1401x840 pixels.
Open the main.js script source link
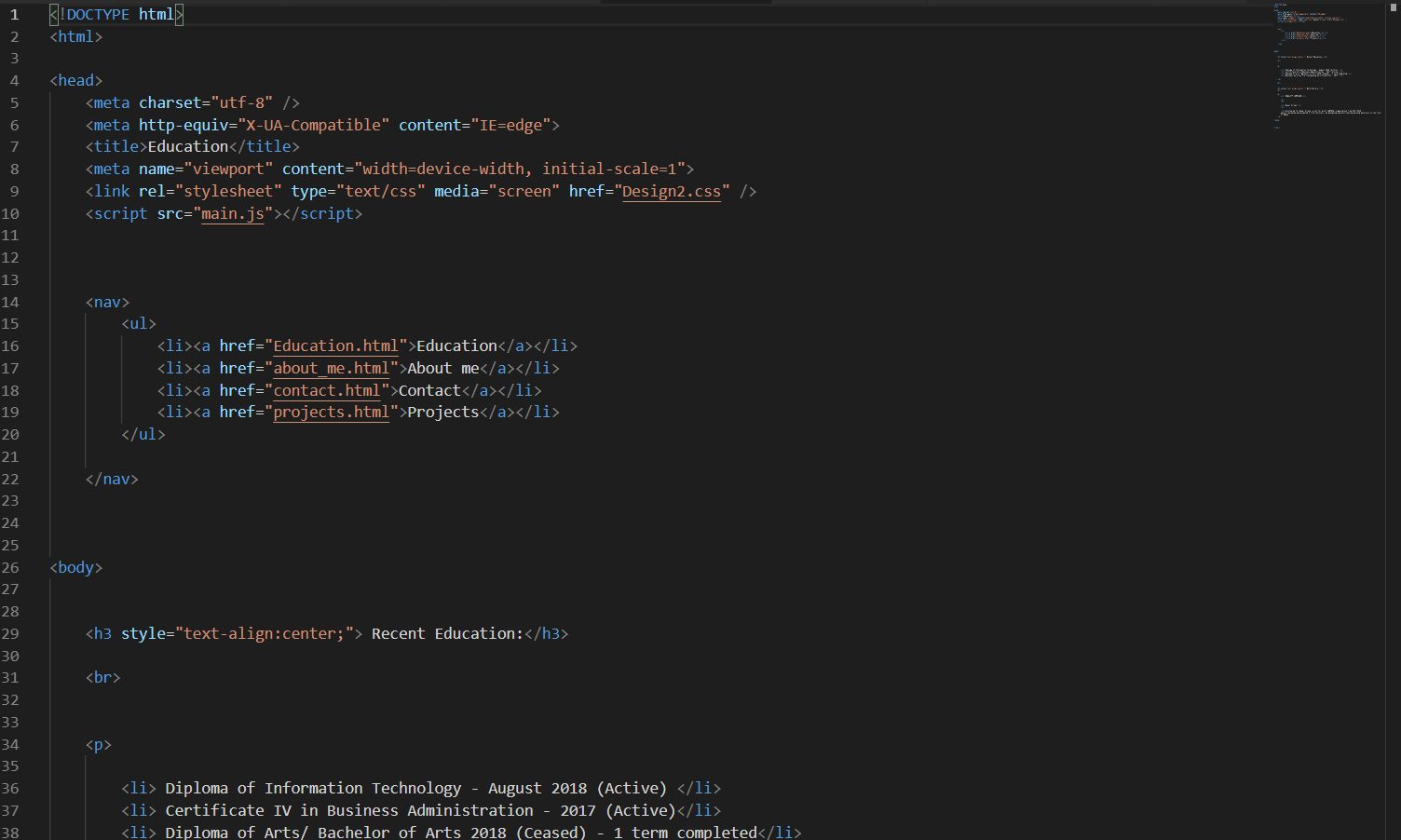[x=233, y=214]
